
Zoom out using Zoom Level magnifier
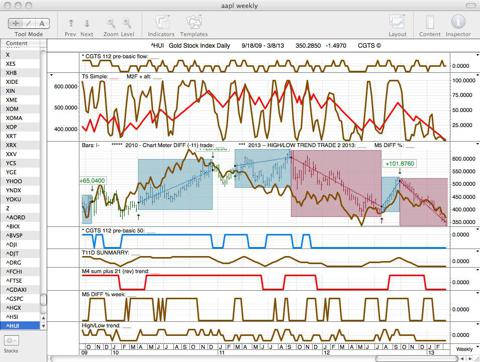click(x=111, y=23)
